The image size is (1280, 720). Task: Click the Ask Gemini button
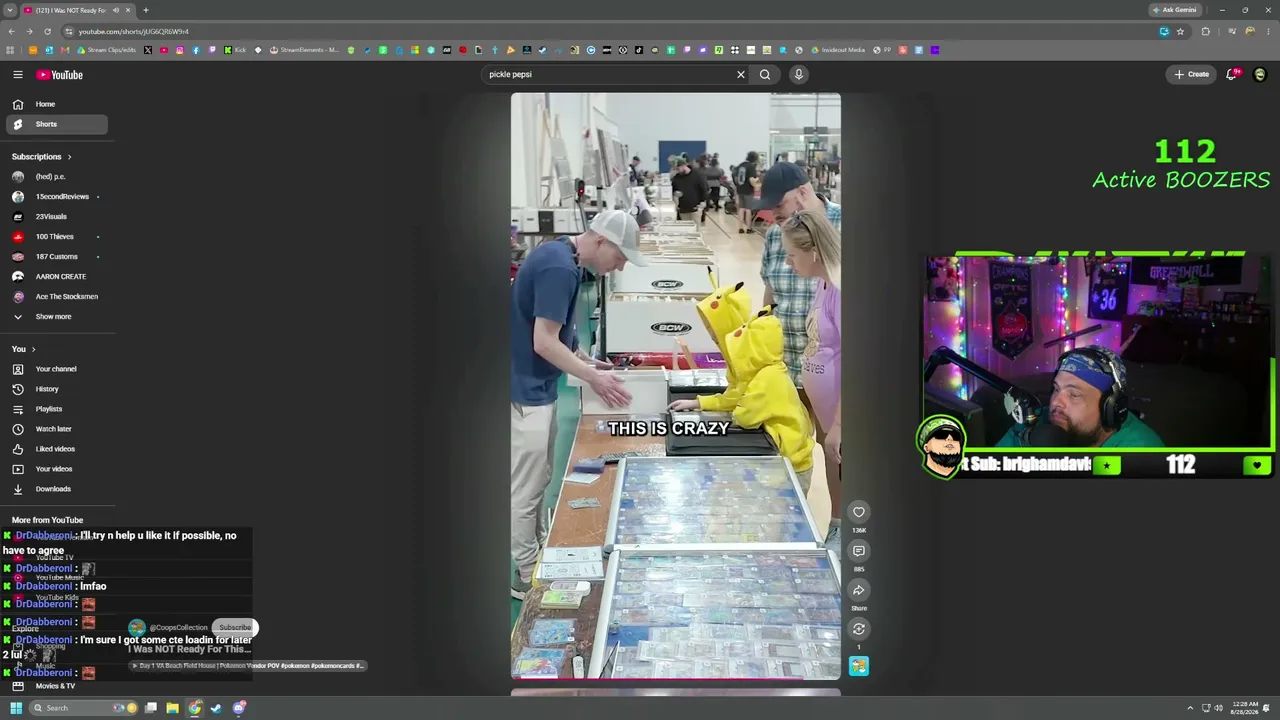pos(1175,10)
